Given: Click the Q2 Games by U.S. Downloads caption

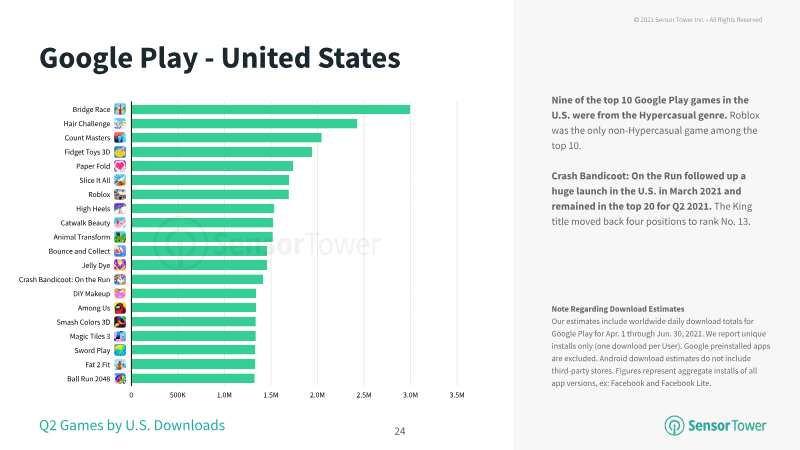Looking at the screenshot, I should (132, 426).
